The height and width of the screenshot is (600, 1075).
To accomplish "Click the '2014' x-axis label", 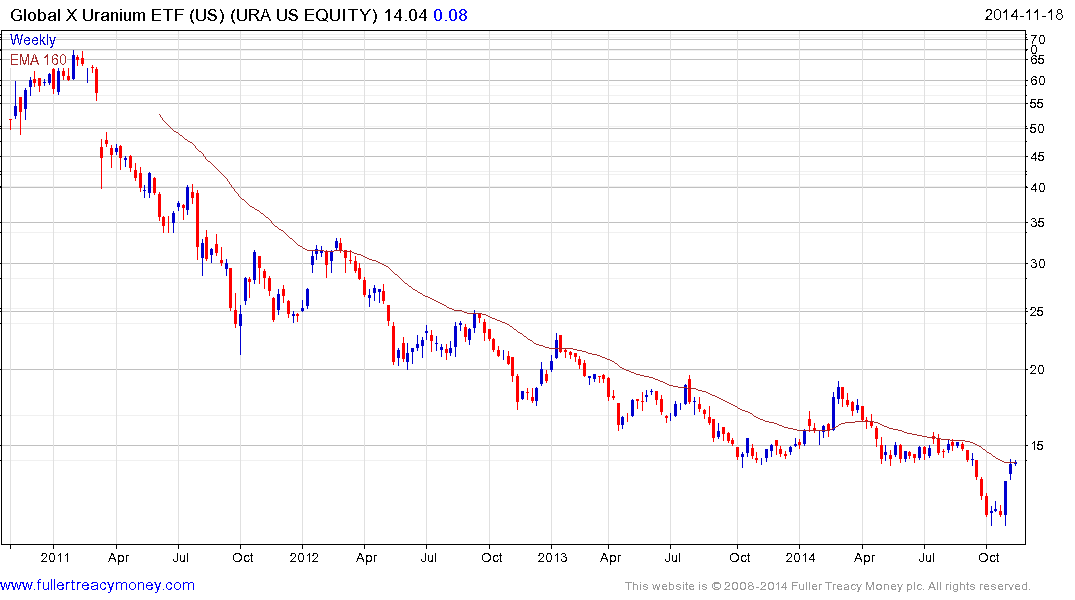I will coord(800,557).
